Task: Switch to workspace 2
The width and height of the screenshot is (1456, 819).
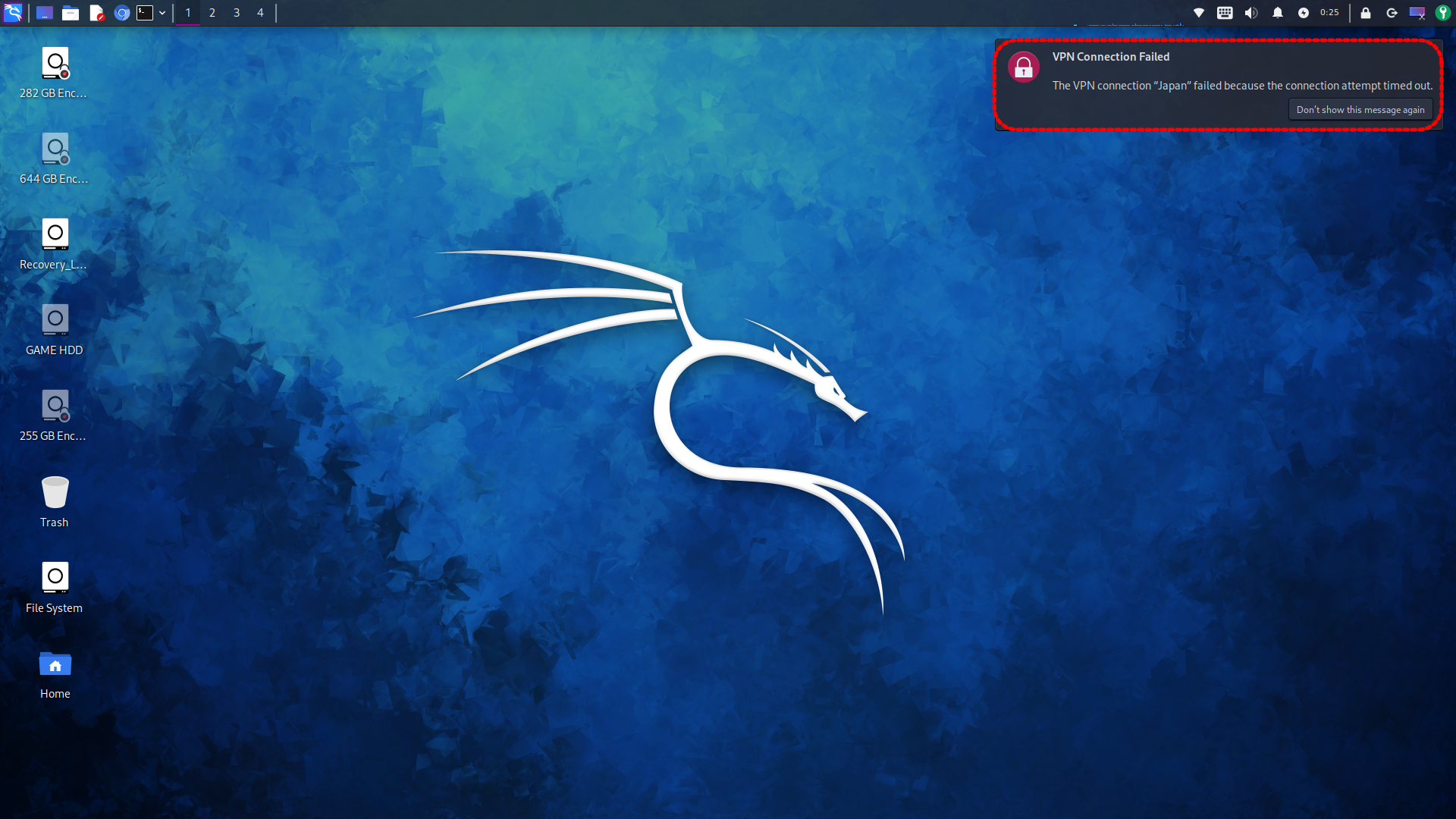Action: coord(212,13)
